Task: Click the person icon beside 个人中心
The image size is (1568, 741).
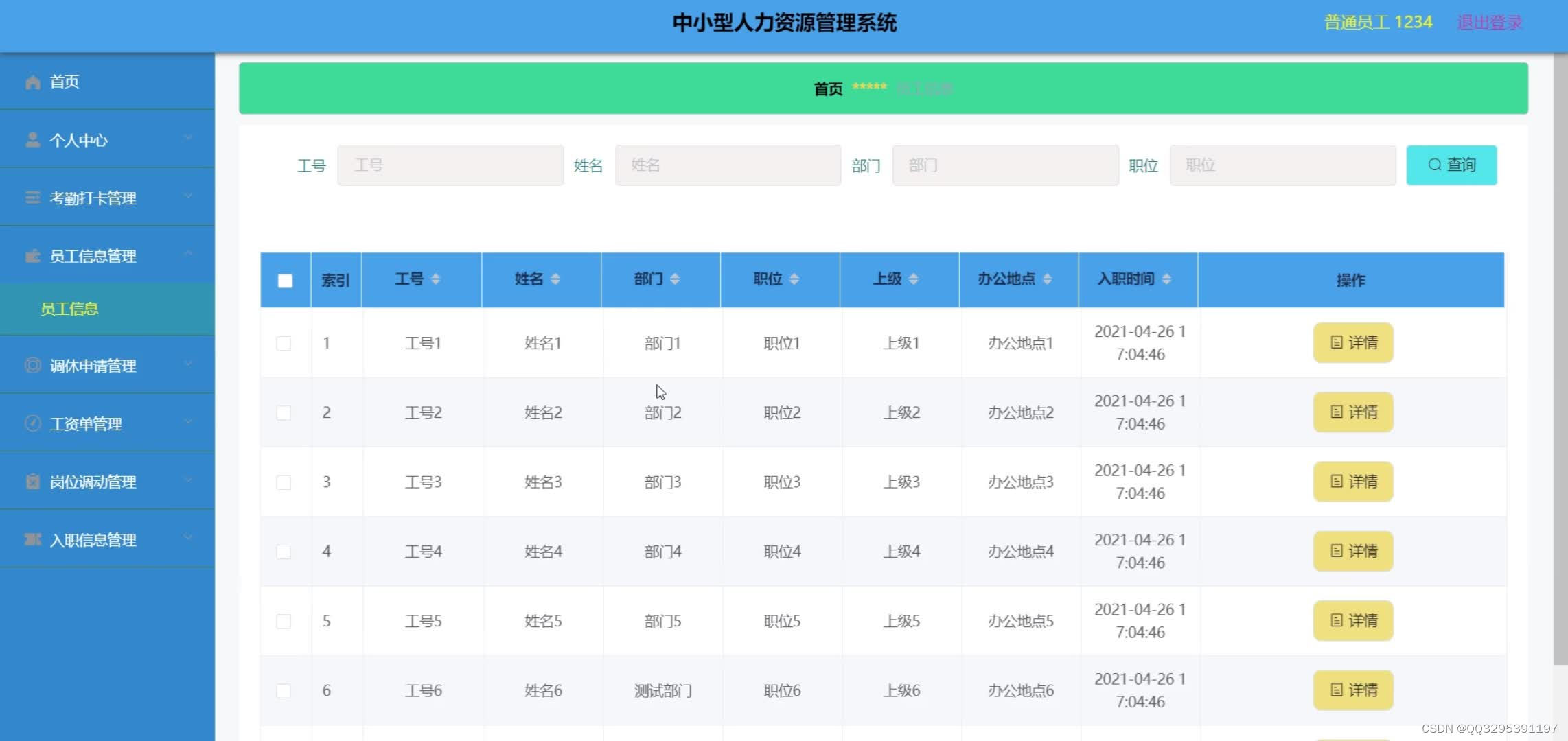Action: (32, 140)
